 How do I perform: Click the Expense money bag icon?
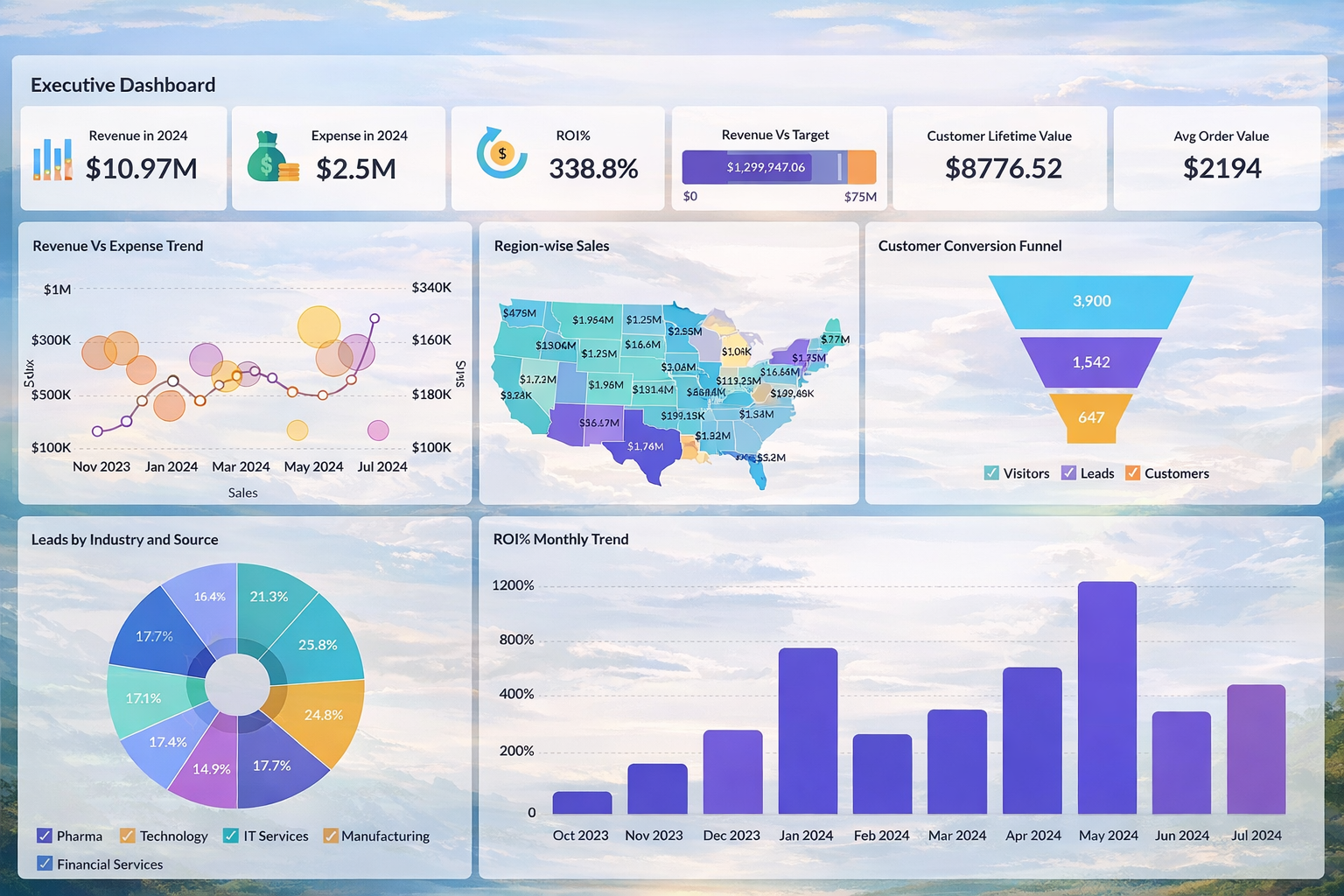272,157
